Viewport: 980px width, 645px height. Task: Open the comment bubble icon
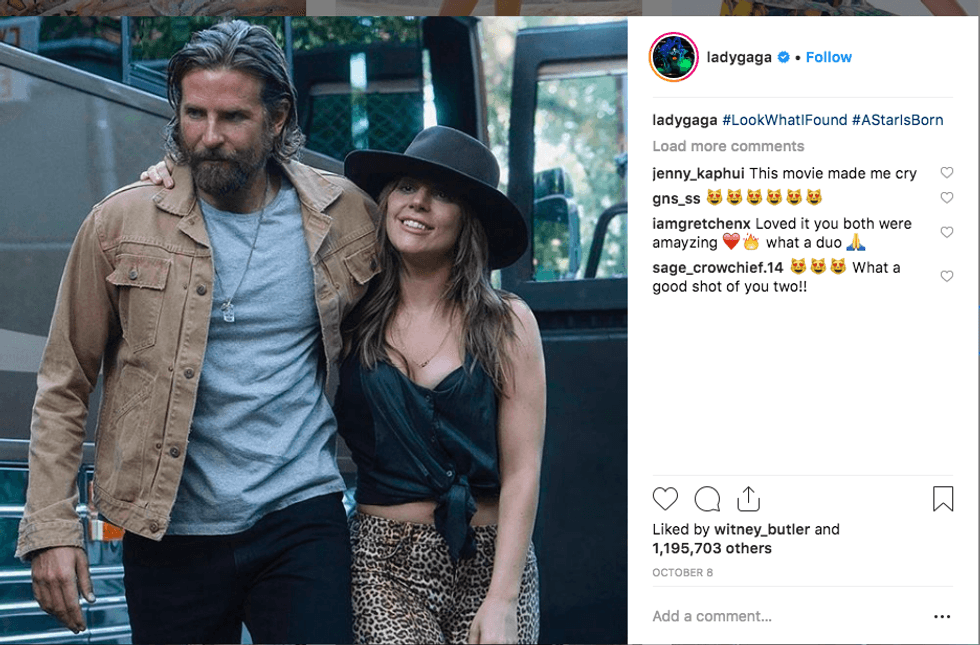coord(707,499)
